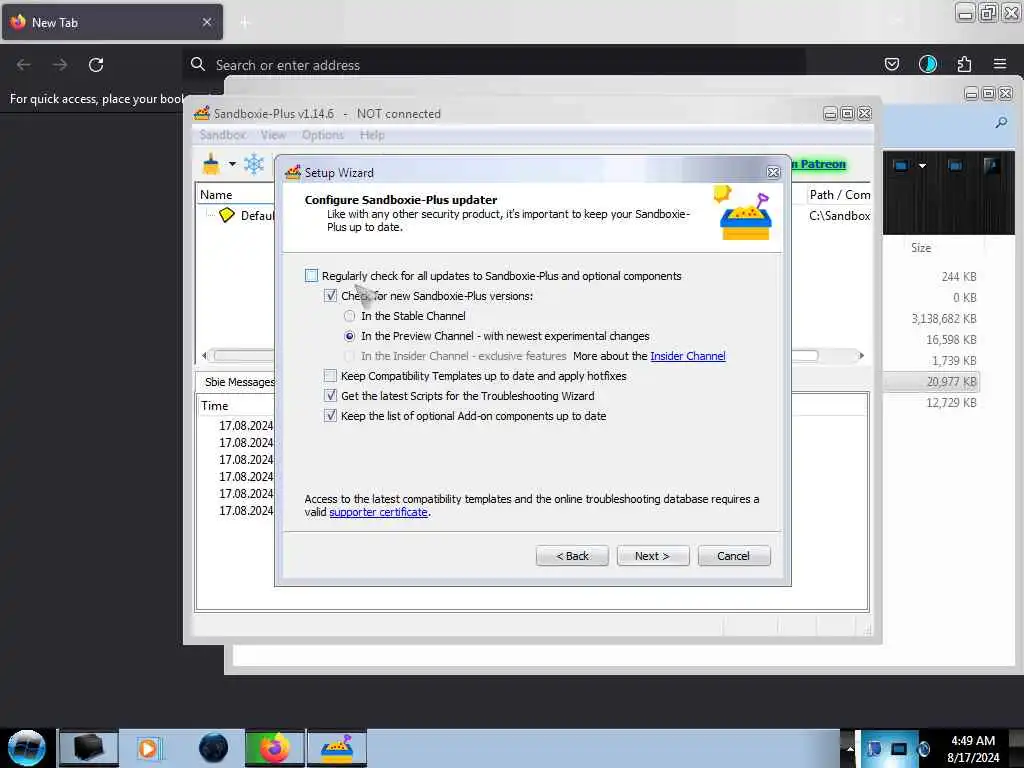Image resolution: width=1024 pixels, height=768 pixels.
Task: Click the view icon in Explorer toolbar
Action: 901,166
